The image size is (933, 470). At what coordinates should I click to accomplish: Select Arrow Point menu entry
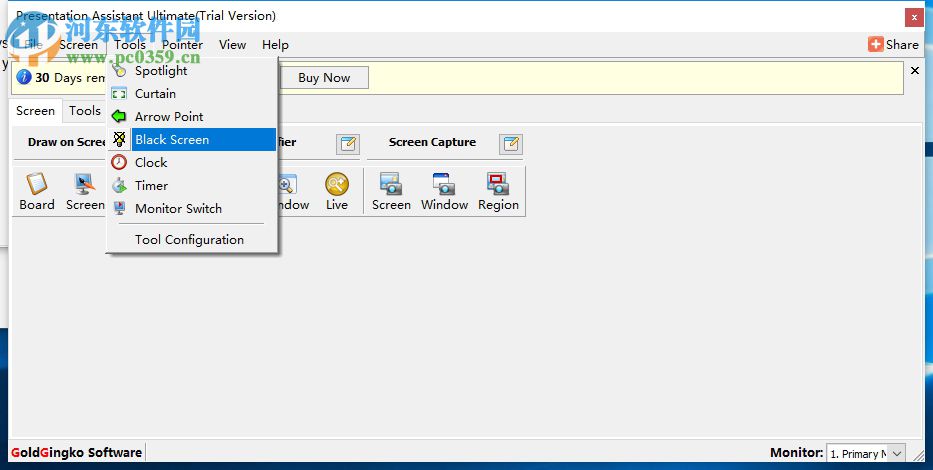(192, 117)
